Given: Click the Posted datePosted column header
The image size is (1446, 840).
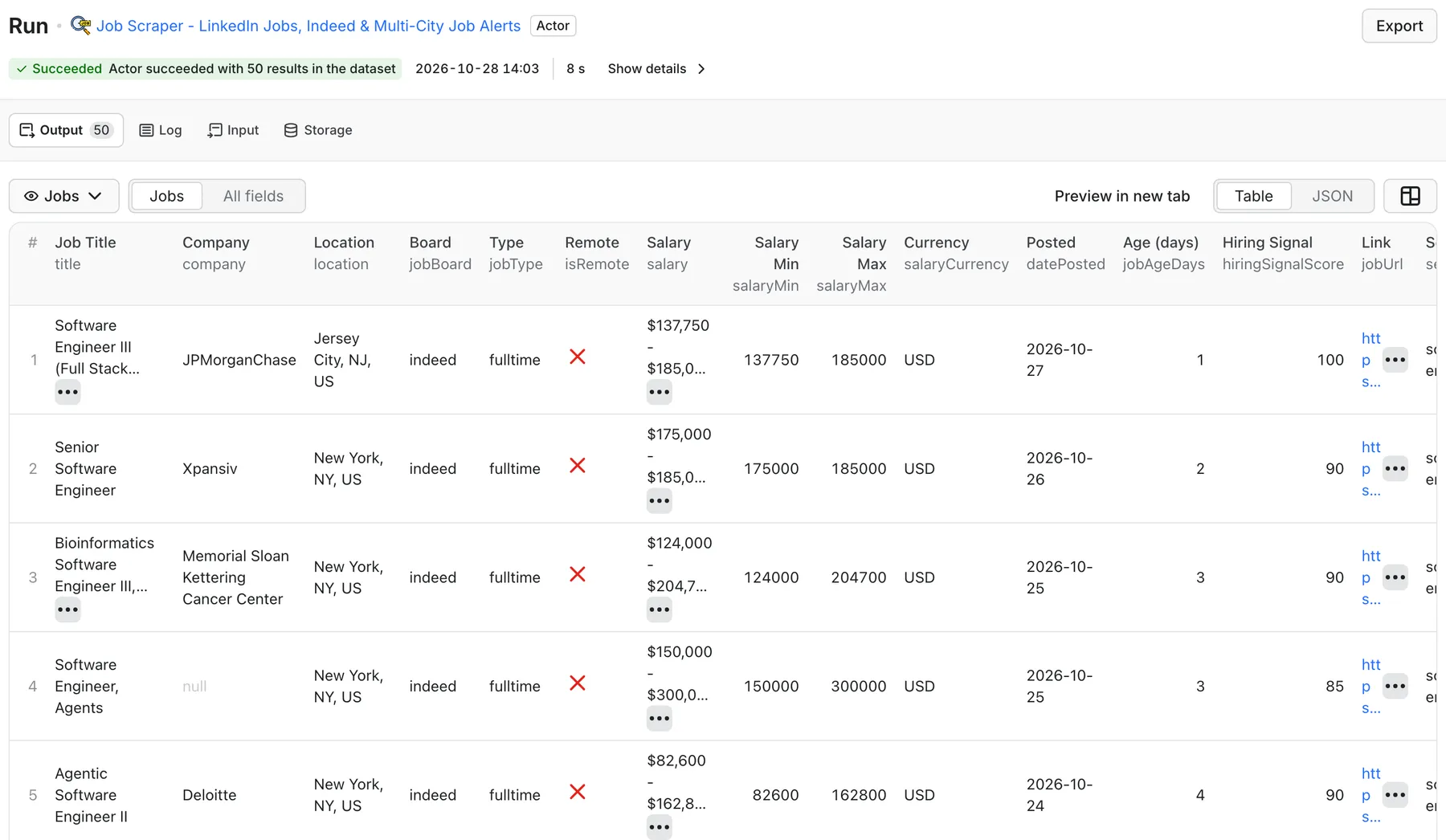Looking at the screenshot, I should tap(1065, 253).
